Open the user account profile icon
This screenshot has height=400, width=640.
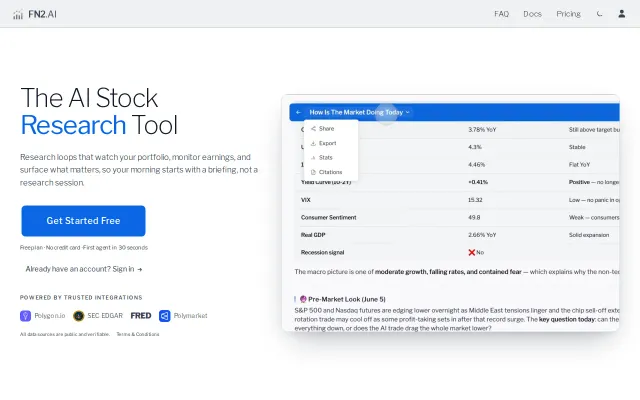coord(621,14)
